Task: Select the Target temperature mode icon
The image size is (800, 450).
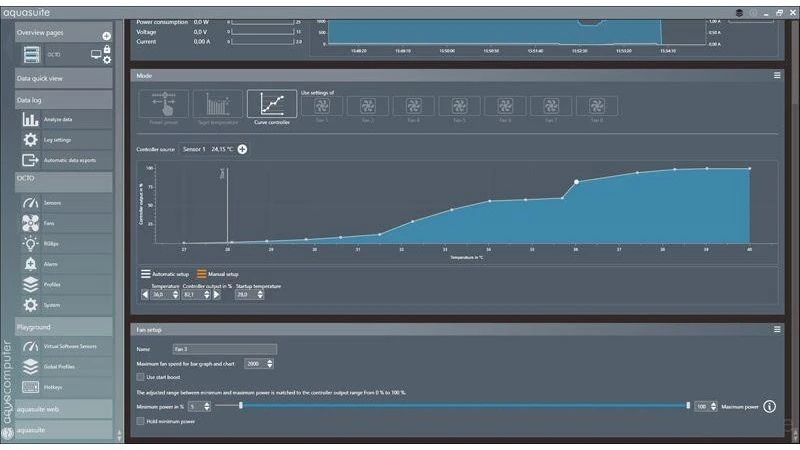Action: click(218, 104)
